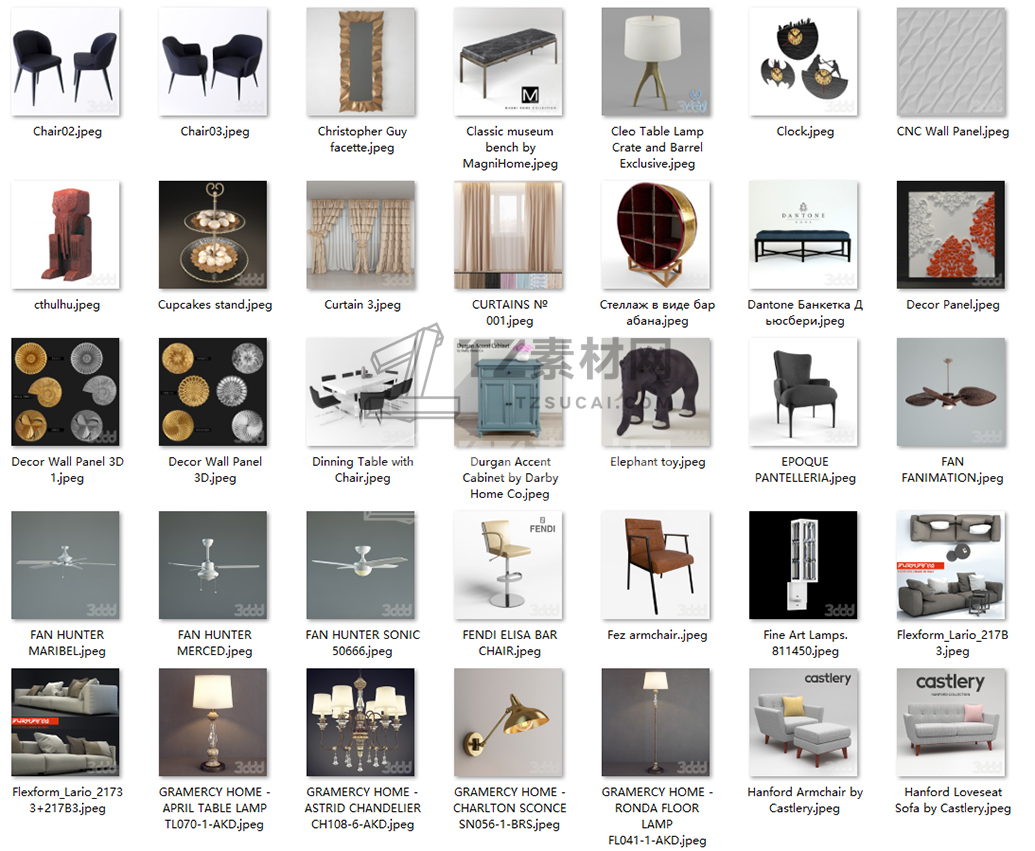Select the GRAMERCY HOME CHARLTON SCONCE thumbnail
Viewport: 1035px width, 851px height.
[x=508, y=722]
